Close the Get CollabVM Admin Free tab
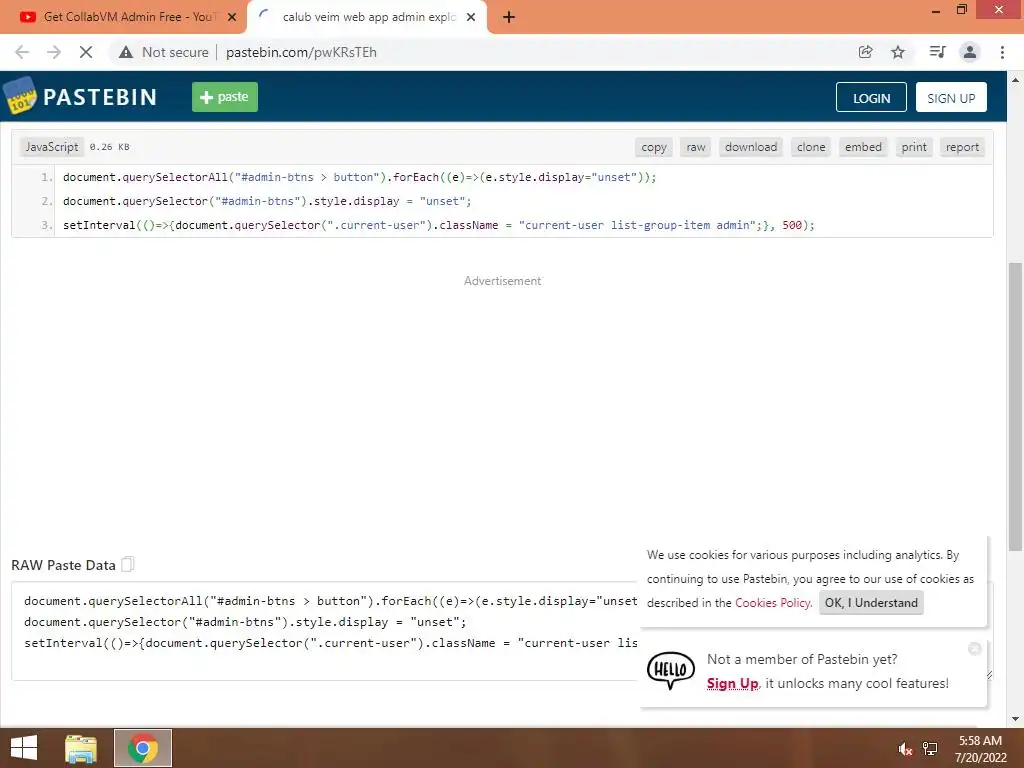 click(232, 18)
